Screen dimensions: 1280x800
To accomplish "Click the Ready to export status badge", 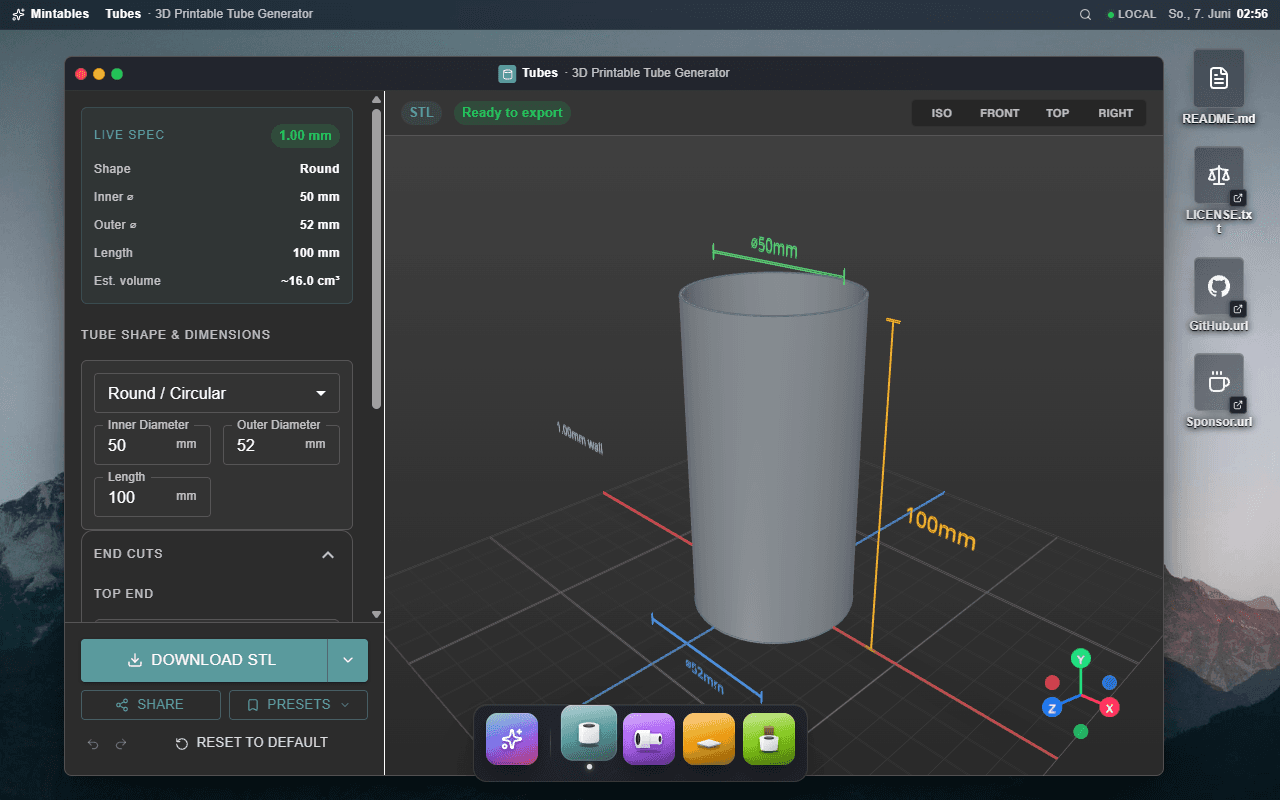I will 512,113.
